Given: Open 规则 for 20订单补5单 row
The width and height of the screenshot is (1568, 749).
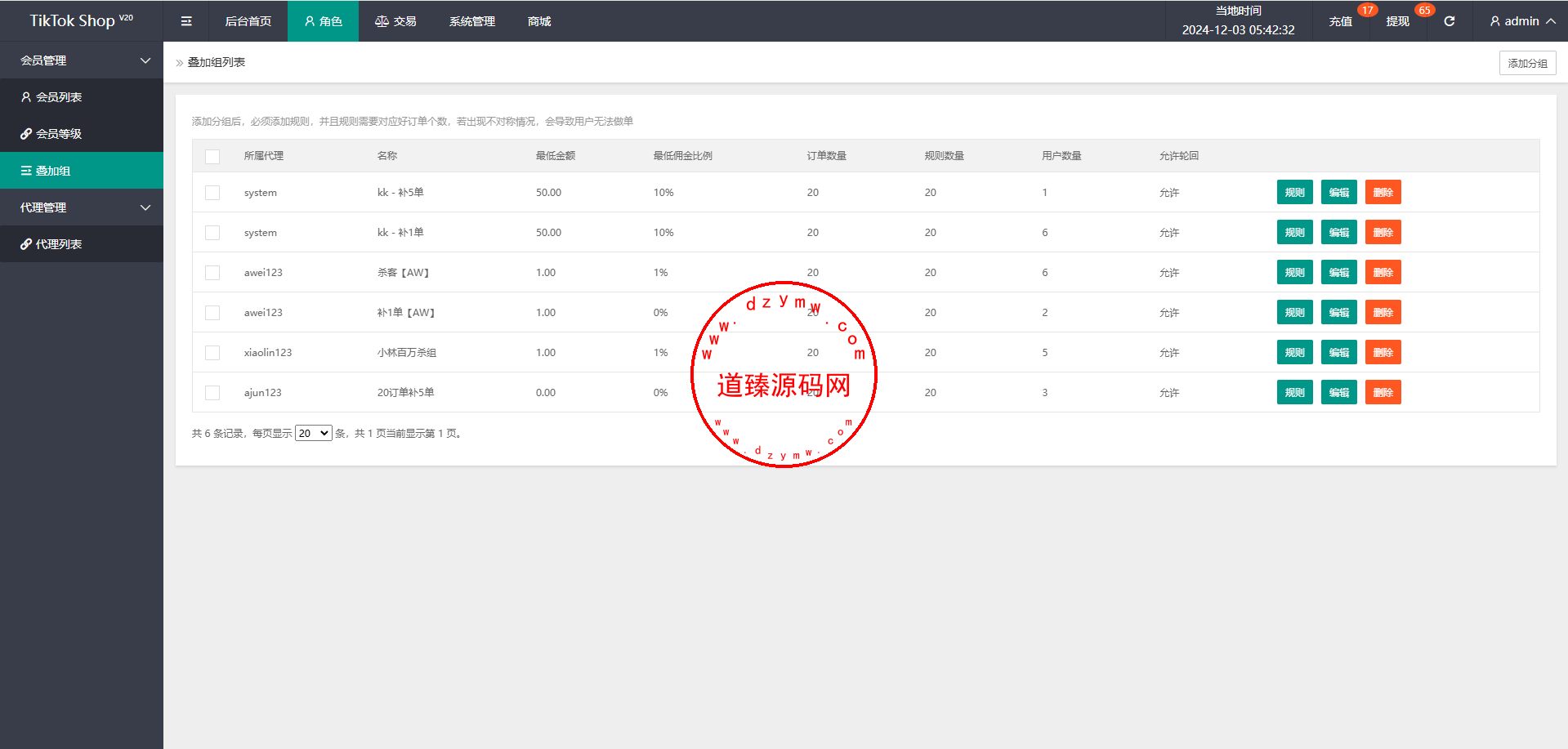Looking at the screenshot, I should pyautogui.click(x=1294, y=393).
